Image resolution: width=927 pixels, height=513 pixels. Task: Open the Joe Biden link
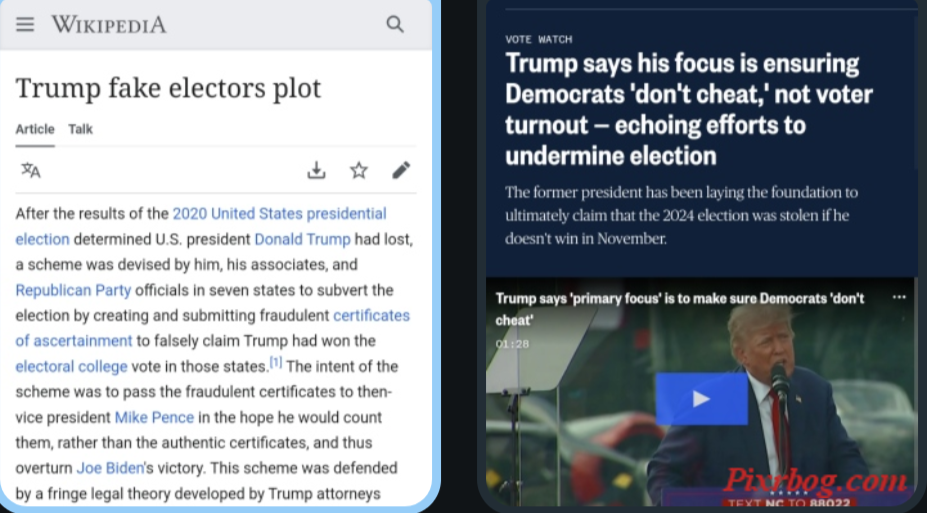110,468
